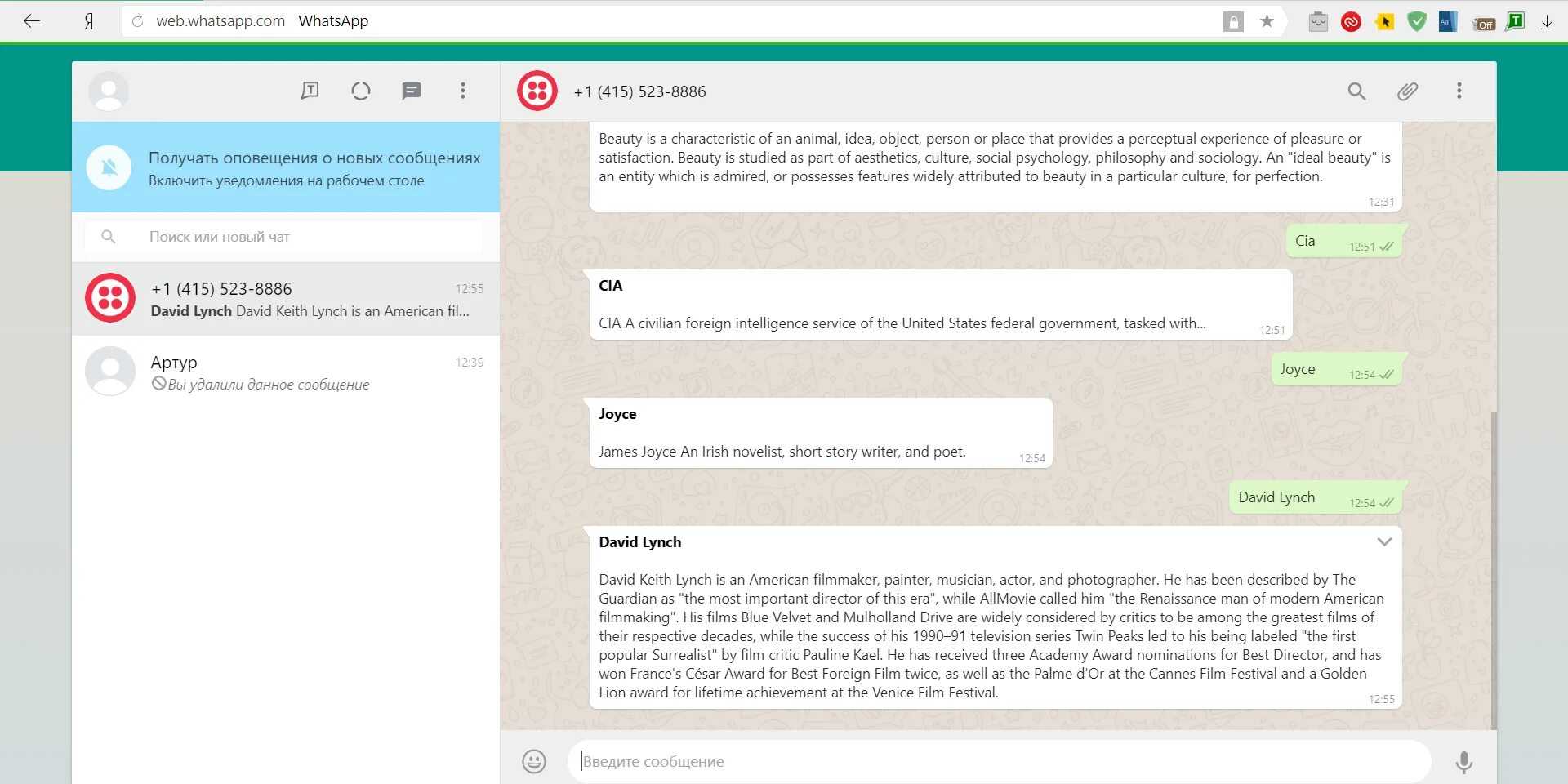
Task: Click the muted bell notification icon
Action: point(109,167)
